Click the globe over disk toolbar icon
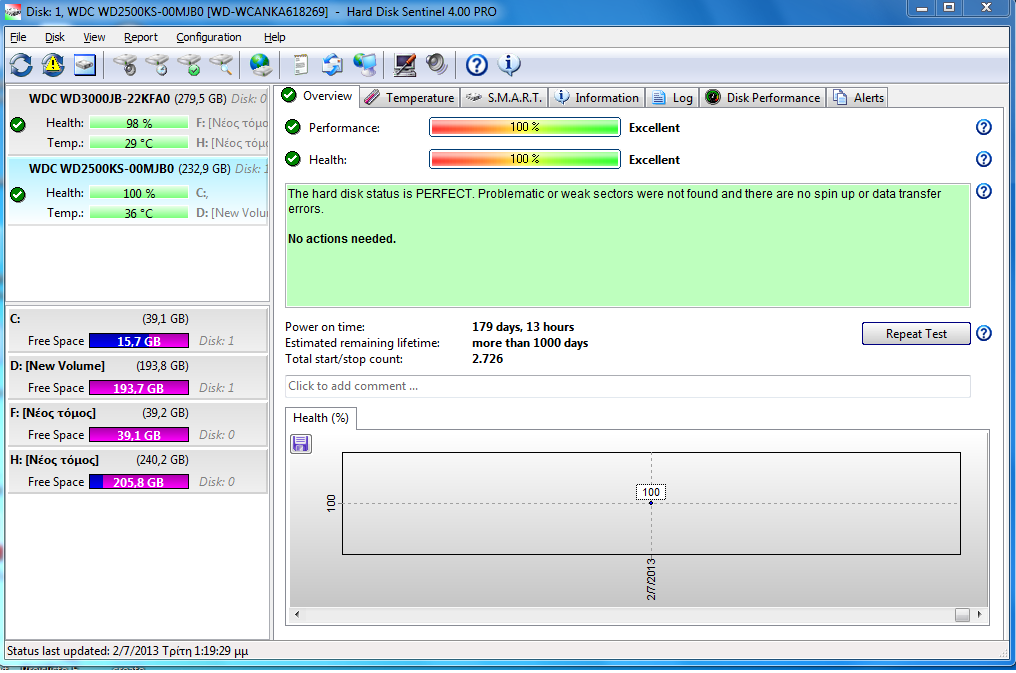 coord(260,65)
